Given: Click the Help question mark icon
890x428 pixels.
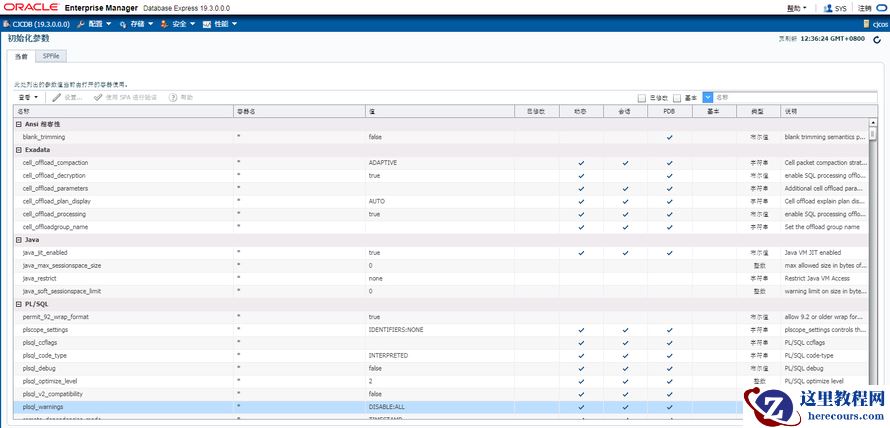Looking at the screenshot, I should (173, 97).
